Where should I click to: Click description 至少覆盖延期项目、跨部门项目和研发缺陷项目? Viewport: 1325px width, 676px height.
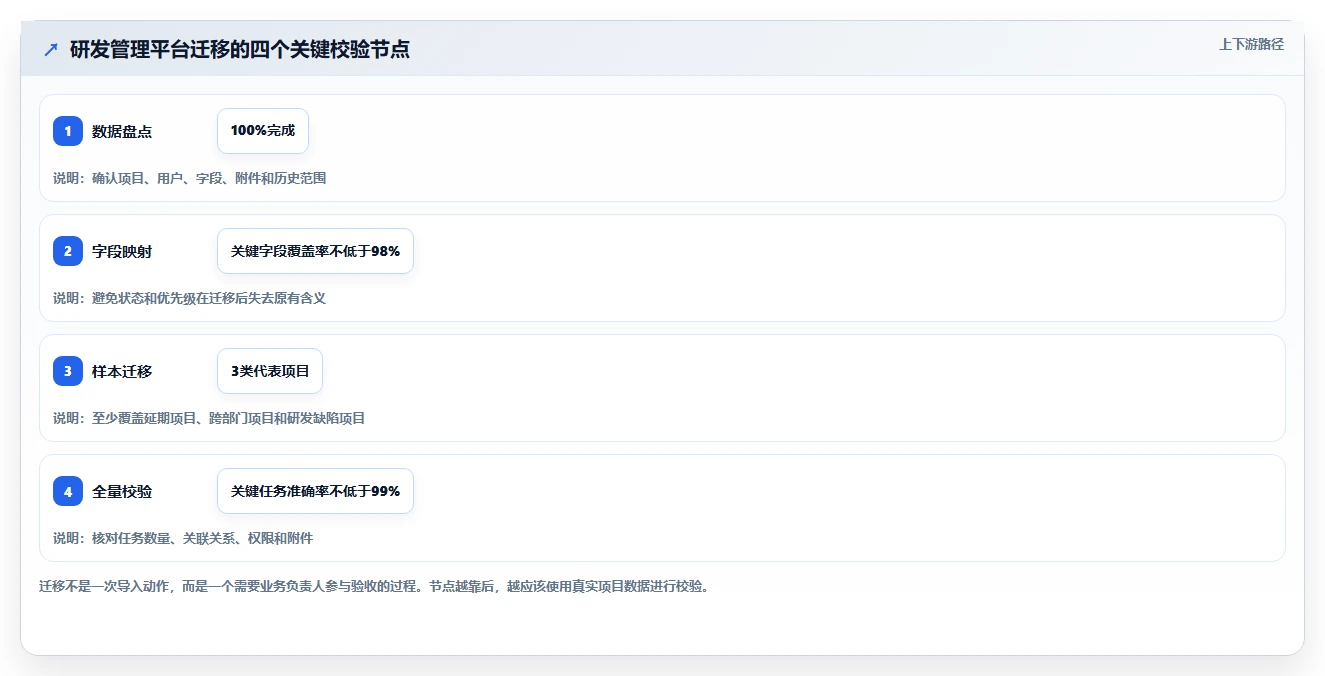pos(229,418)
